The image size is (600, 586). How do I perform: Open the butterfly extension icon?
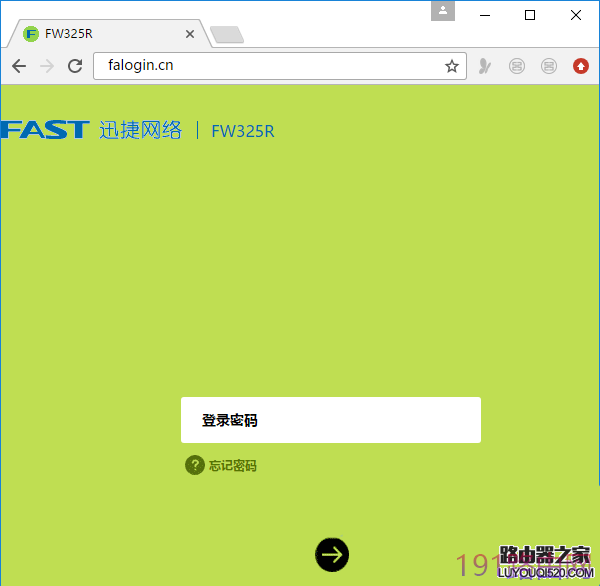tap(484, 66)
